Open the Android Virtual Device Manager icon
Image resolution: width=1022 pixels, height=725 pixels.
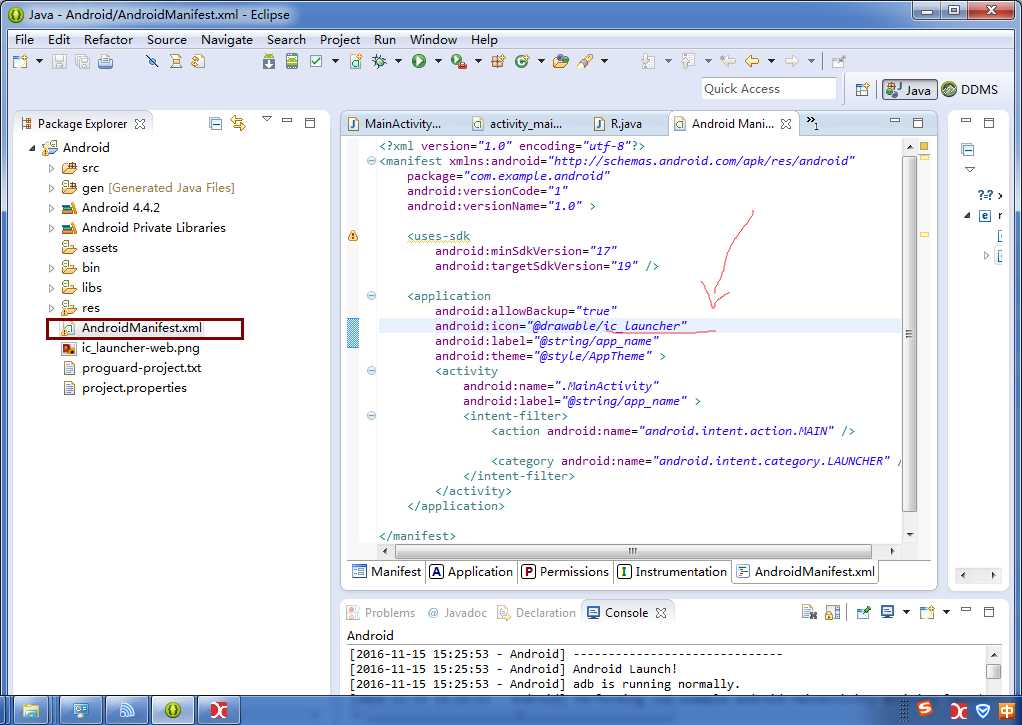coord(292,62)
